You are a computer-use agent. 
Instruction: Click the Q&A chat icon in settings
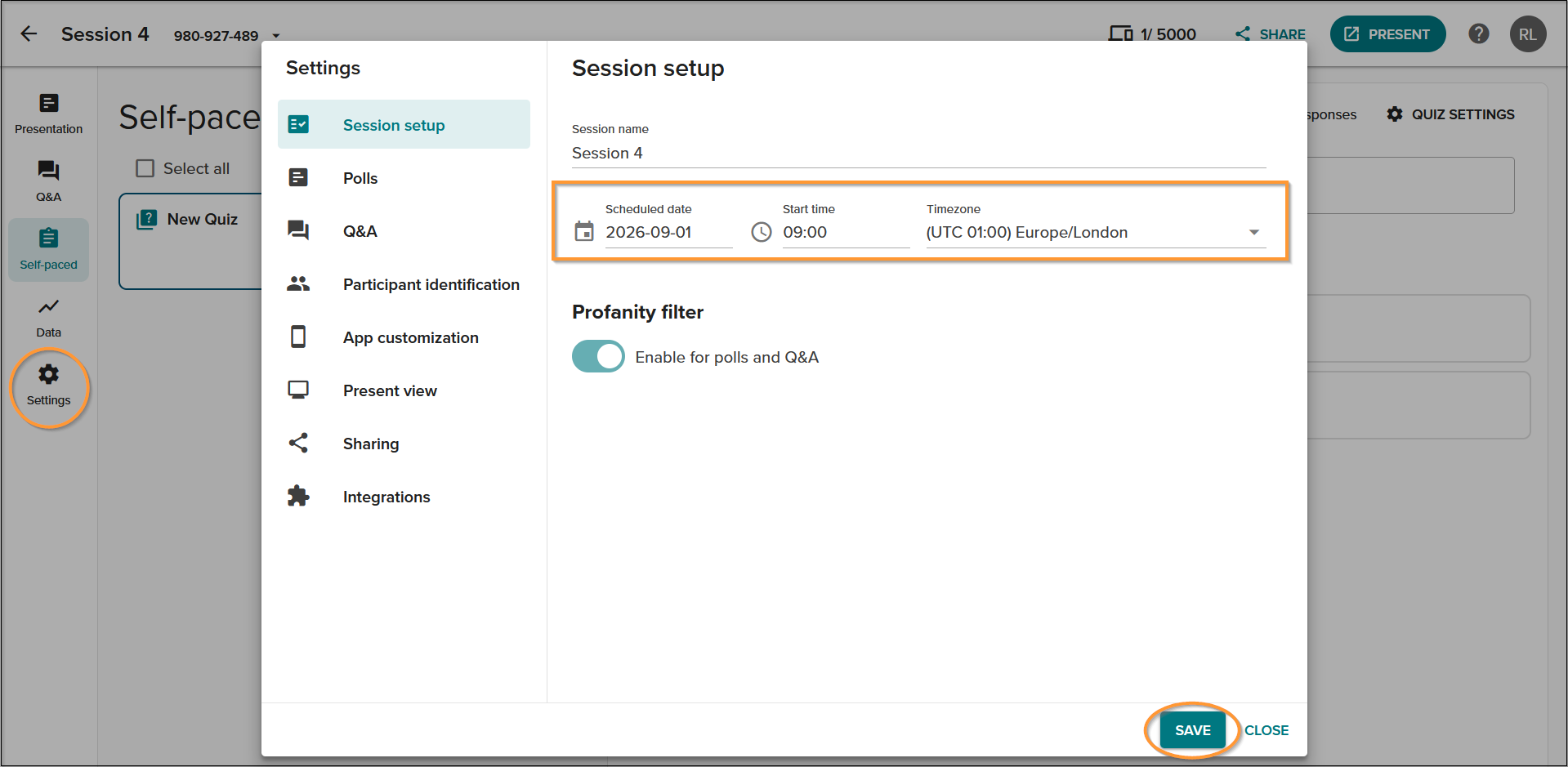pos(298,230)
